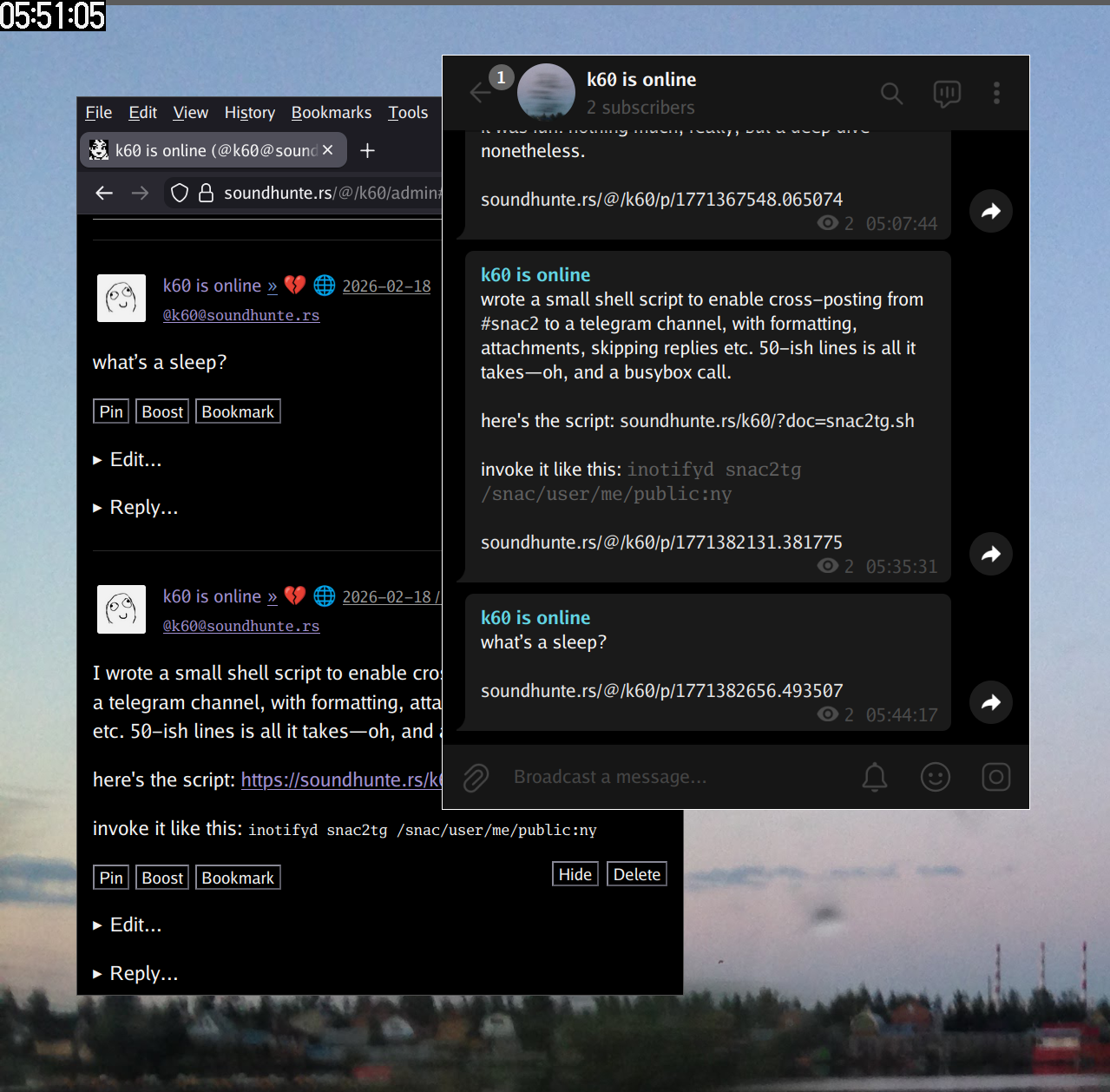Open the channel discussion comments icon
The width and height of the screenshot is (1110, 1092).
(x=946, y=93)
